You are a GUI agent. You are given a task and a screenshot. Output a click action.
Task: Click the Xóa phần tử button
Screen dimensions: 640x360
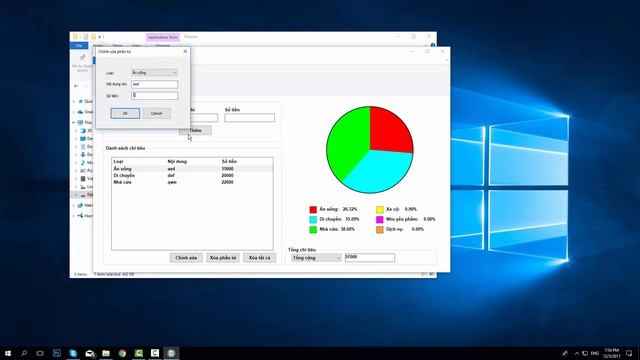pos(223,258)
